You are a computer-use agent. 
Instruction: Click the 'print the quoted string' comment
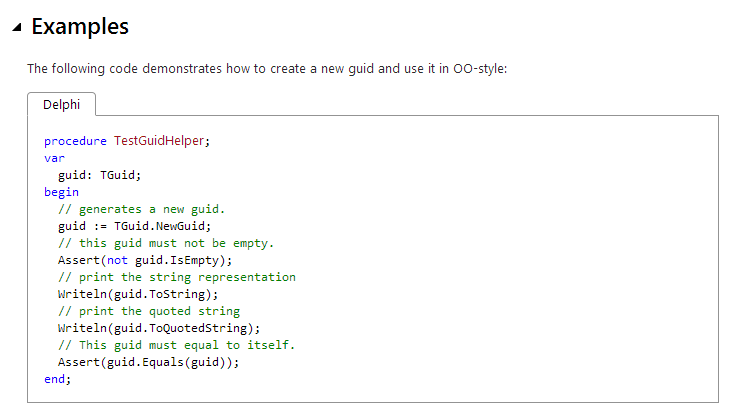pos(148,311)
